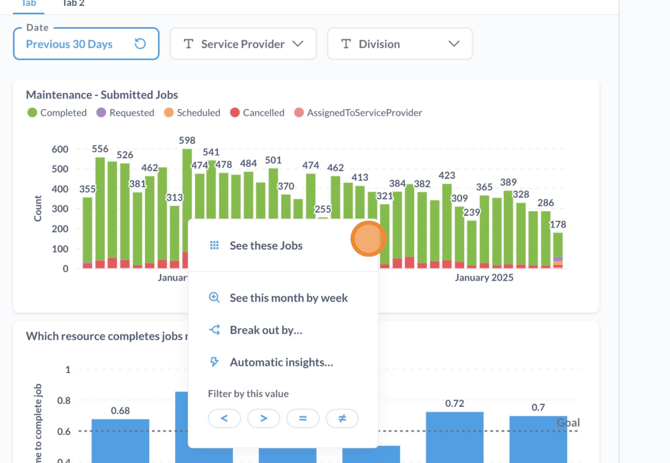This screenshot has height=463, width=670.
Task: Select See this month by week
Action: pyautogui.click(x=283, y=298)
